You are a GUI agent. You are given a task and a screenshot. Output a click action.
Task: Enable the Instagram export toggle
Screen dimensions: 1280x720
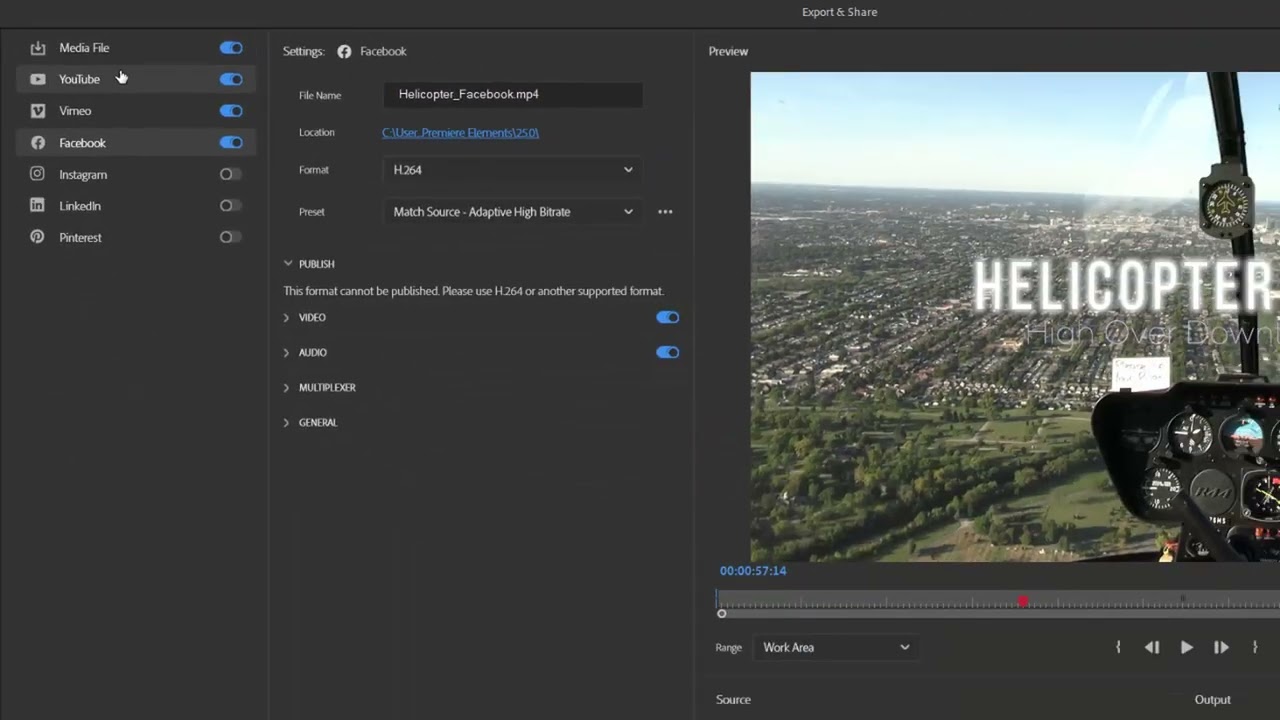(x=231, y=174)
